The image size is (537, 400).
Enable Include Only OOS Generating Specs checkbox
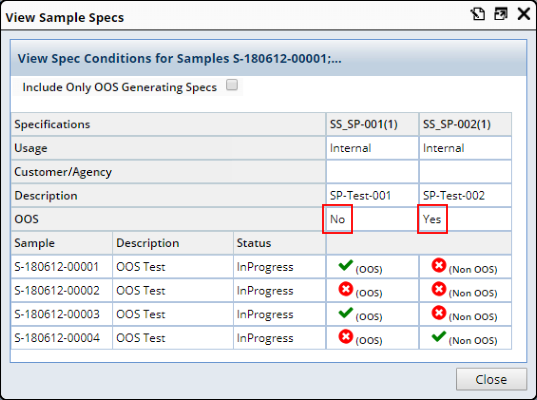click(232, 85)
